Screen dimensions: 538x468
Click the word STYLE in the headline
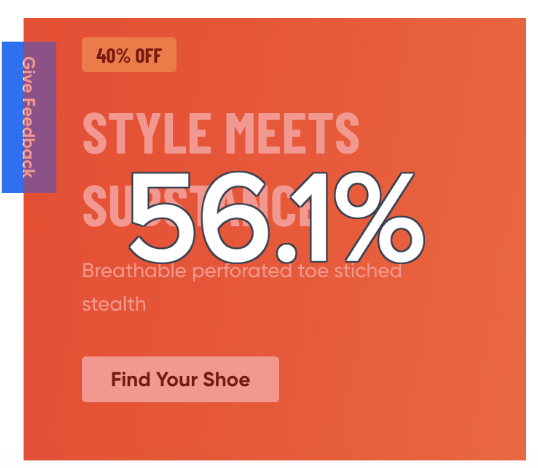147,133
